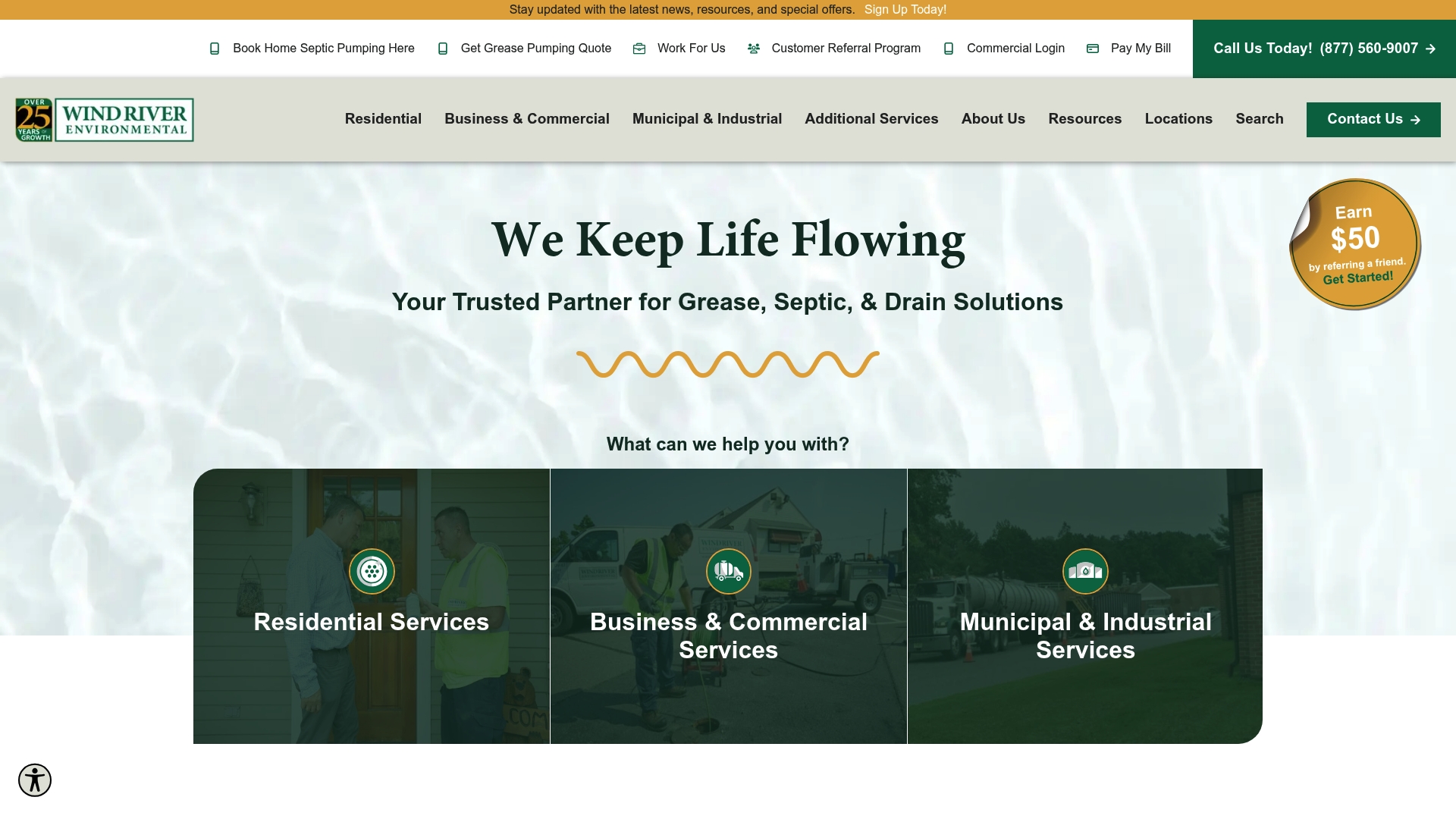Click the Earn $50 referral badge
The width and height of the screenshot is (1456, 819).
point(1355,244)
